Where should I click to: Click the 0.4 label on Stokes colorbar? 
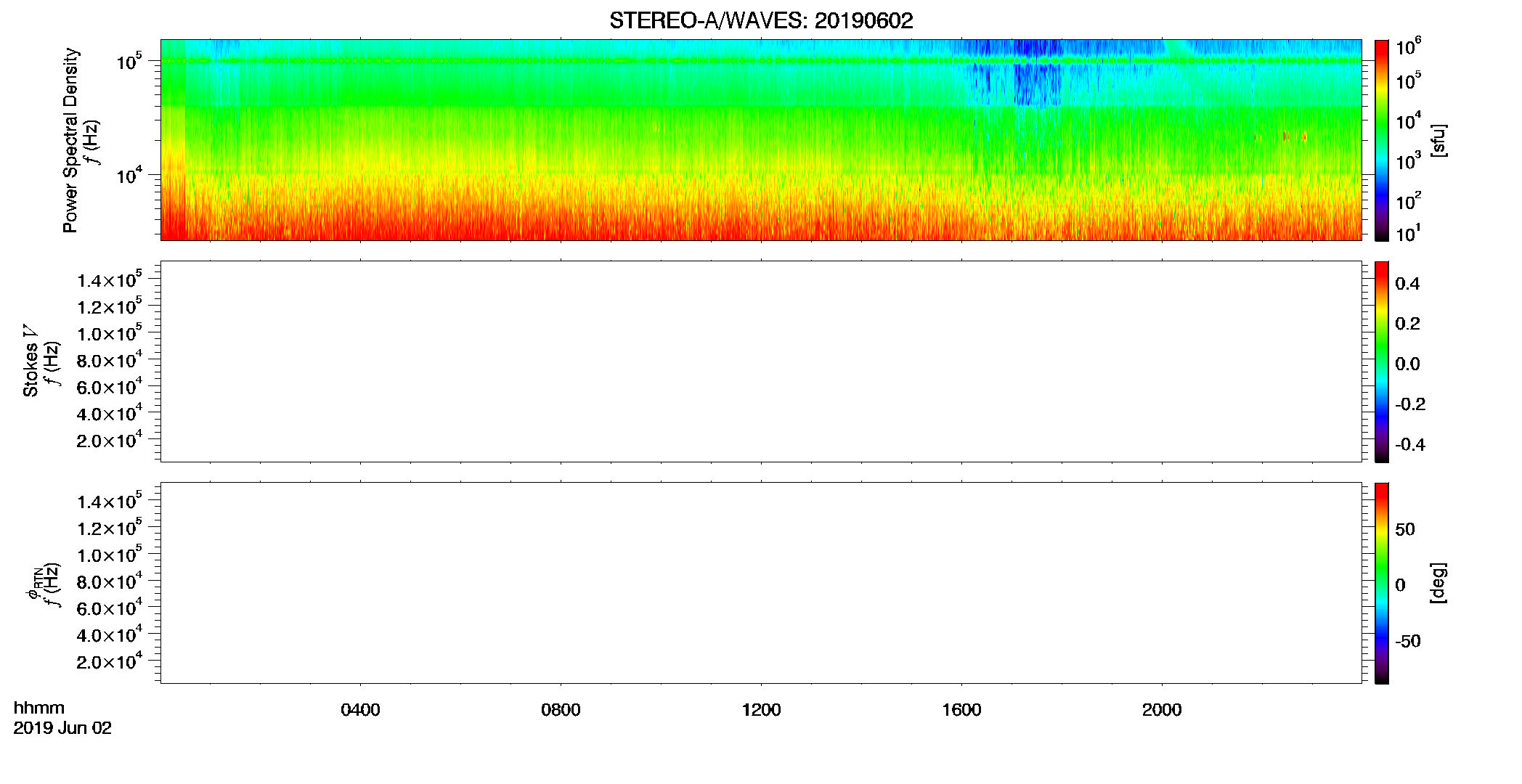(x=1407, y=284)
